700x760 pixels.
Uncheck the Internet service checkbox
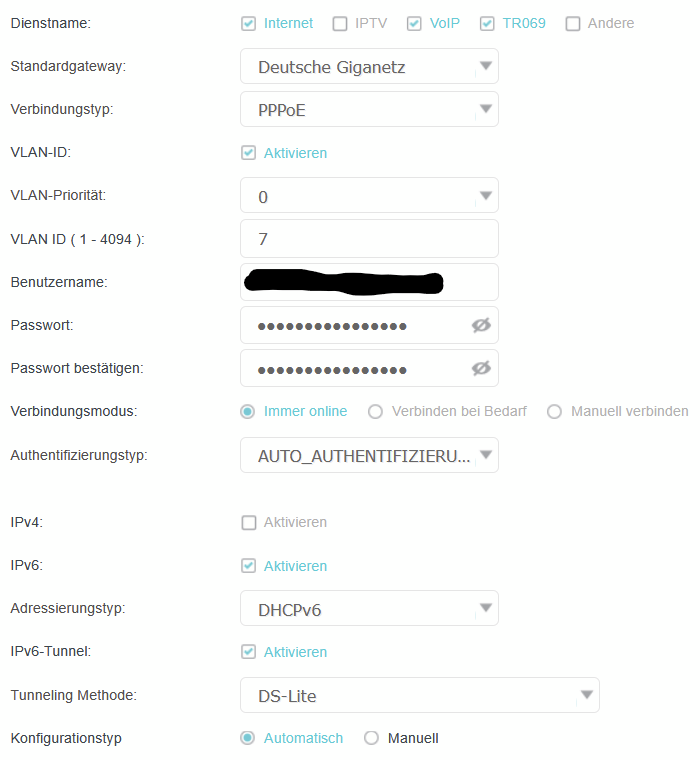pyautogui.click(x=248, y=23)
